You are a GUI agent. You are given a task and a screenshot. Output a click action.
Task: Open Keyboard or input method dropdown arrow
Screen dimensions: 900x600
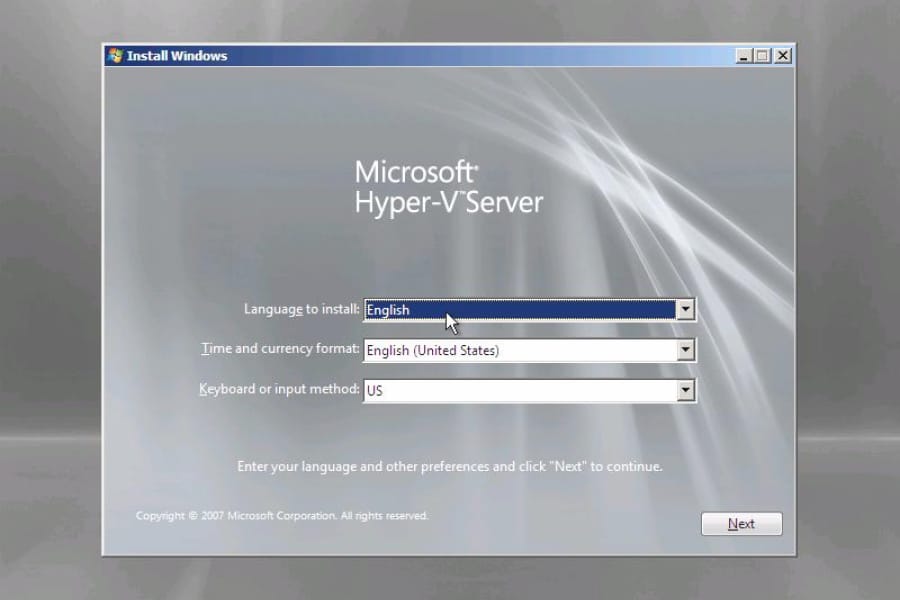click(685, 390)
